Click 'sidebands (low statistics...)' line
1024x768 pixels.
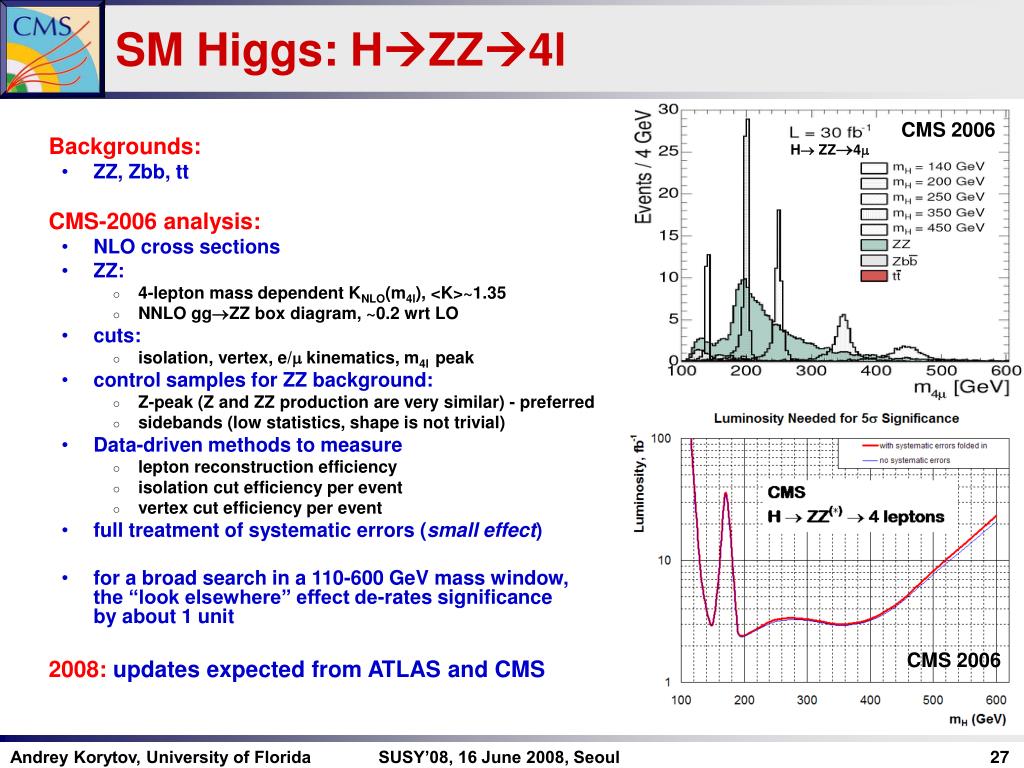(321, 423)
